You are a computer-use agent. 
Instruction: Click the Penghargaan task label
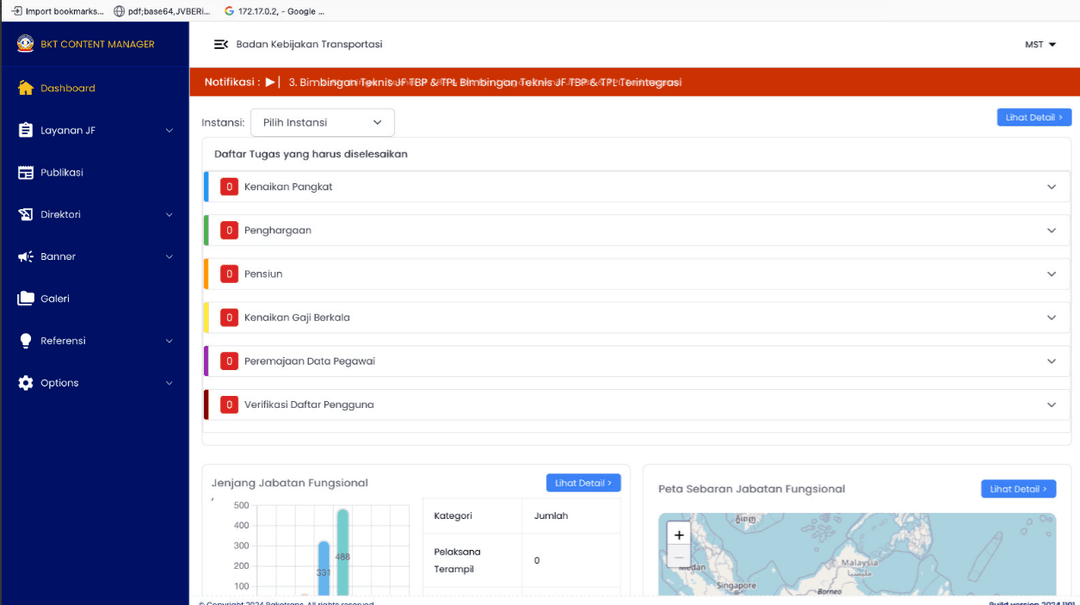coord(278,230)
